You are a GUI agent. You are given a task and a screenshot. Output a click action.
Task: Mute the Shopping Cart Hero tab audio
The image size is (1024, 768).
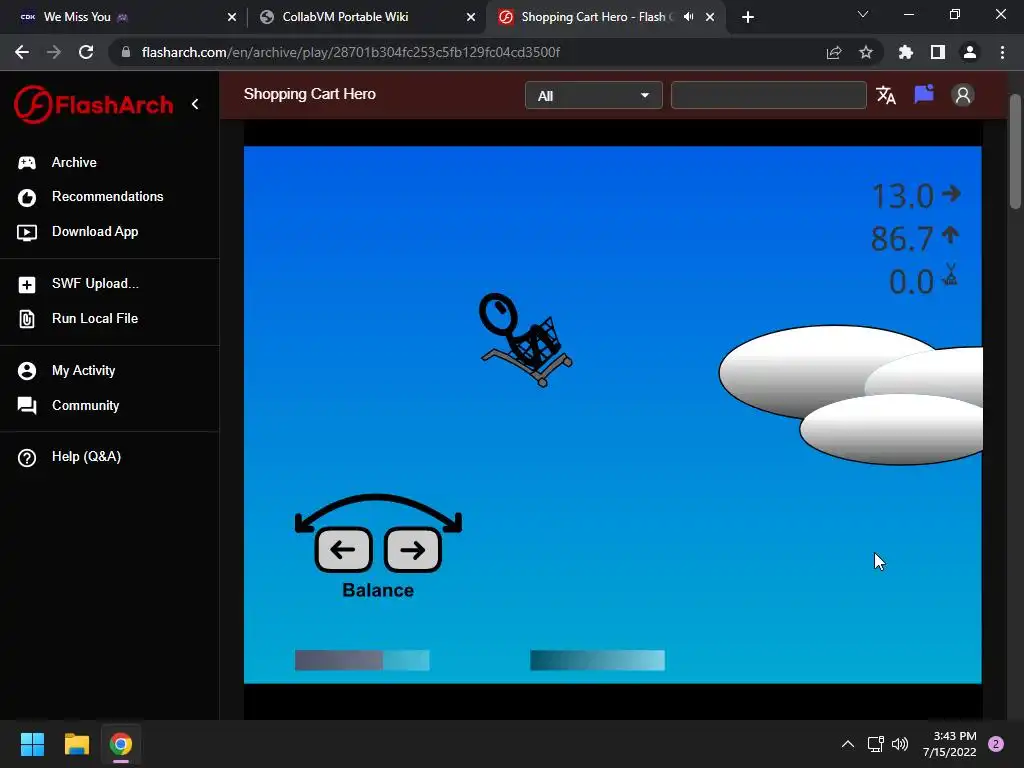point(688,17)
